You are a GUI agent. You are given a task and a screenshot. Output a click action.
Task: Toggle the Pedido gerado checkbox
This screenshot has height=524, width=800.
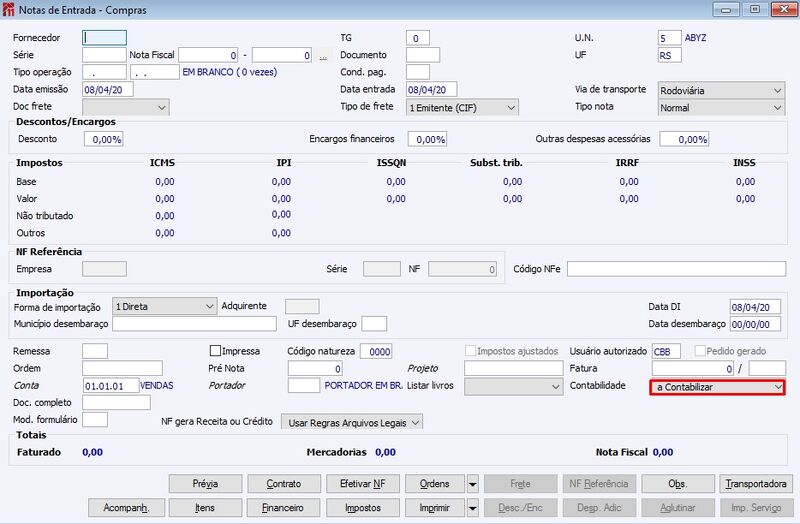point(700,351)
